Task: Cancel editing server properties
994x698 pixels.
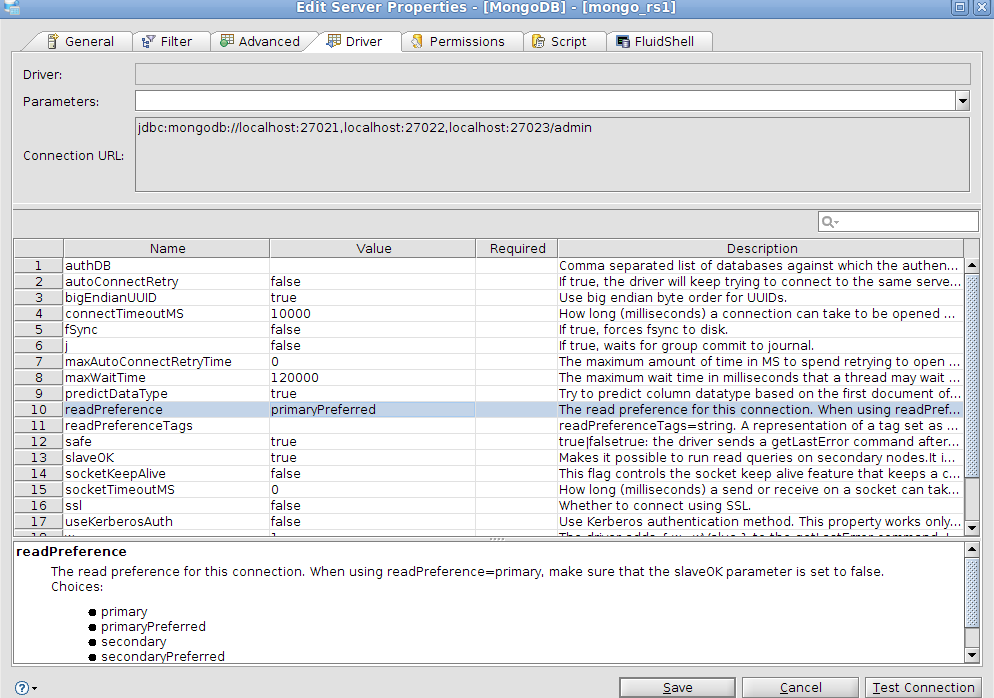Action: [x=800, y=688]
